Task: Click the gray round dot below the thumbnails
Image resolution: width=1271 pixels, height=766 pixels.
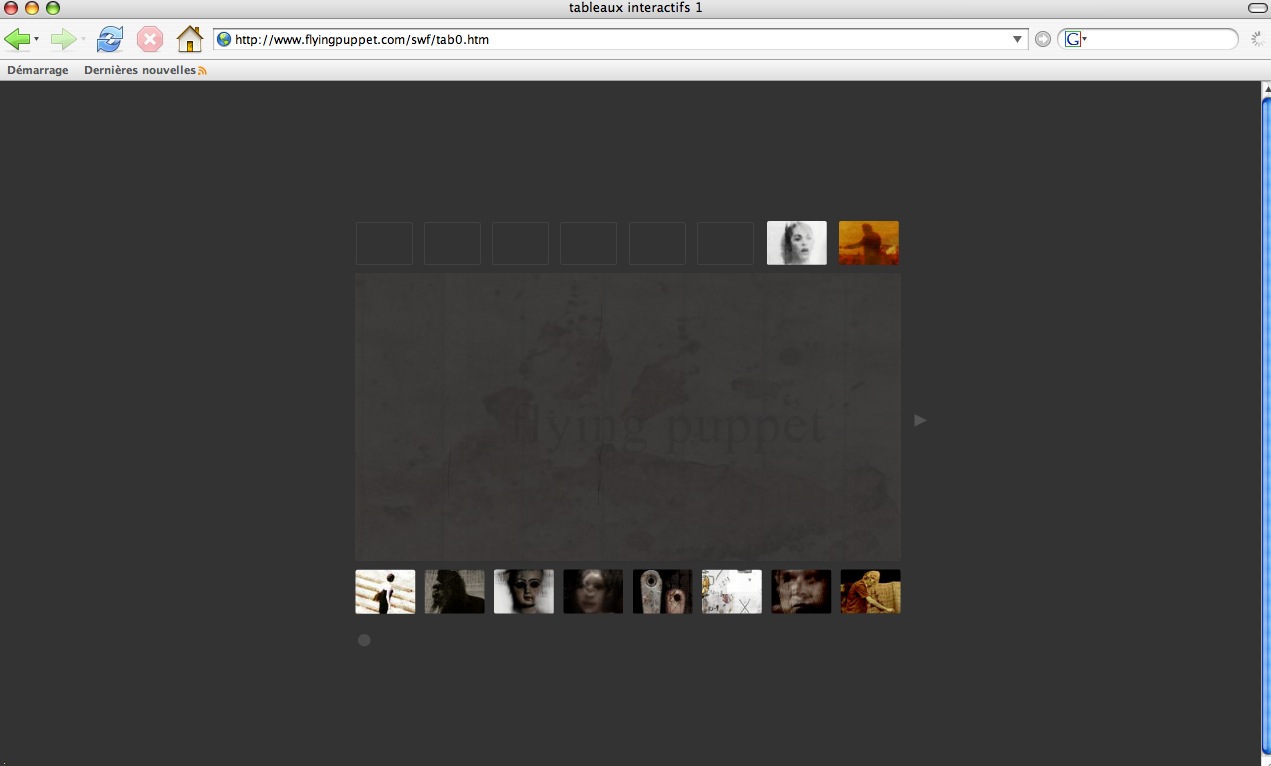Action: pyautogui.click(x=364, y=640)
